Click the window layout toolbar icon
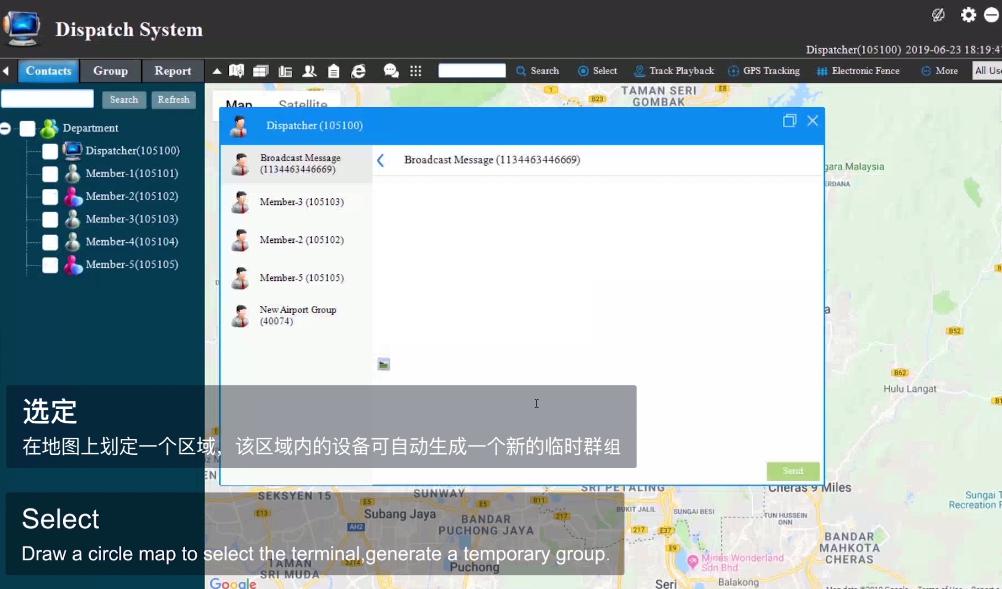The height and width of the screenshot is (589, 1002). [x=261, y=71]
